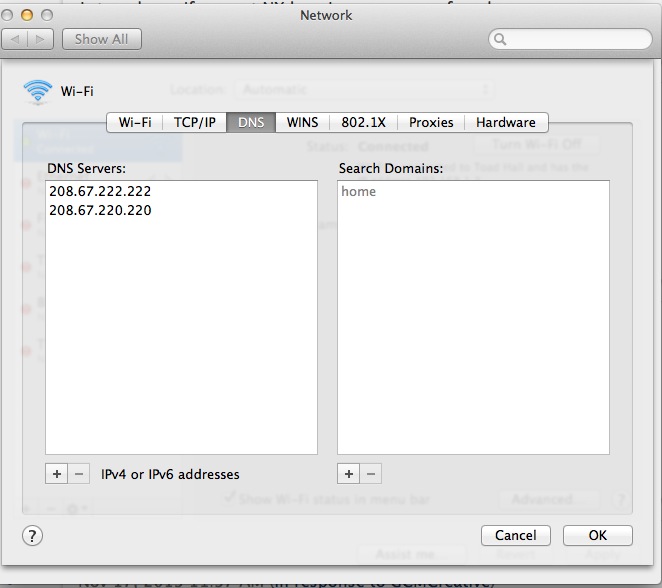The image size is (662, 588).
Task: Switch to the Wi-Fi tab
Action: [x=135, y=122]
